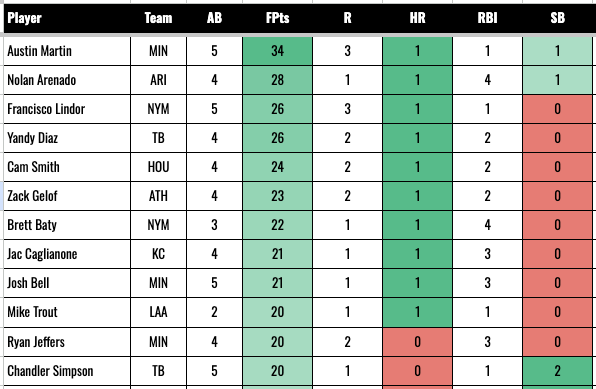Viewport: 596px width, 389px height.
Task: Select the Team column header
Action: (158, 18)
